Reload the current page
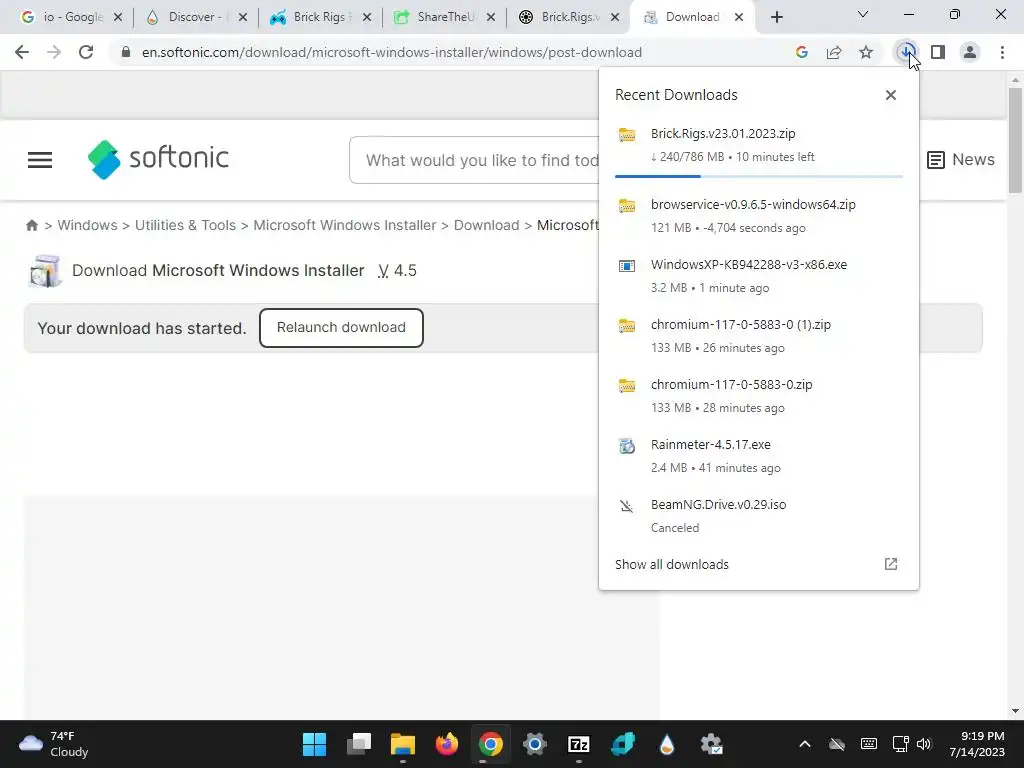The height and width of the screenshot is (768, 1024). [86, 52]
